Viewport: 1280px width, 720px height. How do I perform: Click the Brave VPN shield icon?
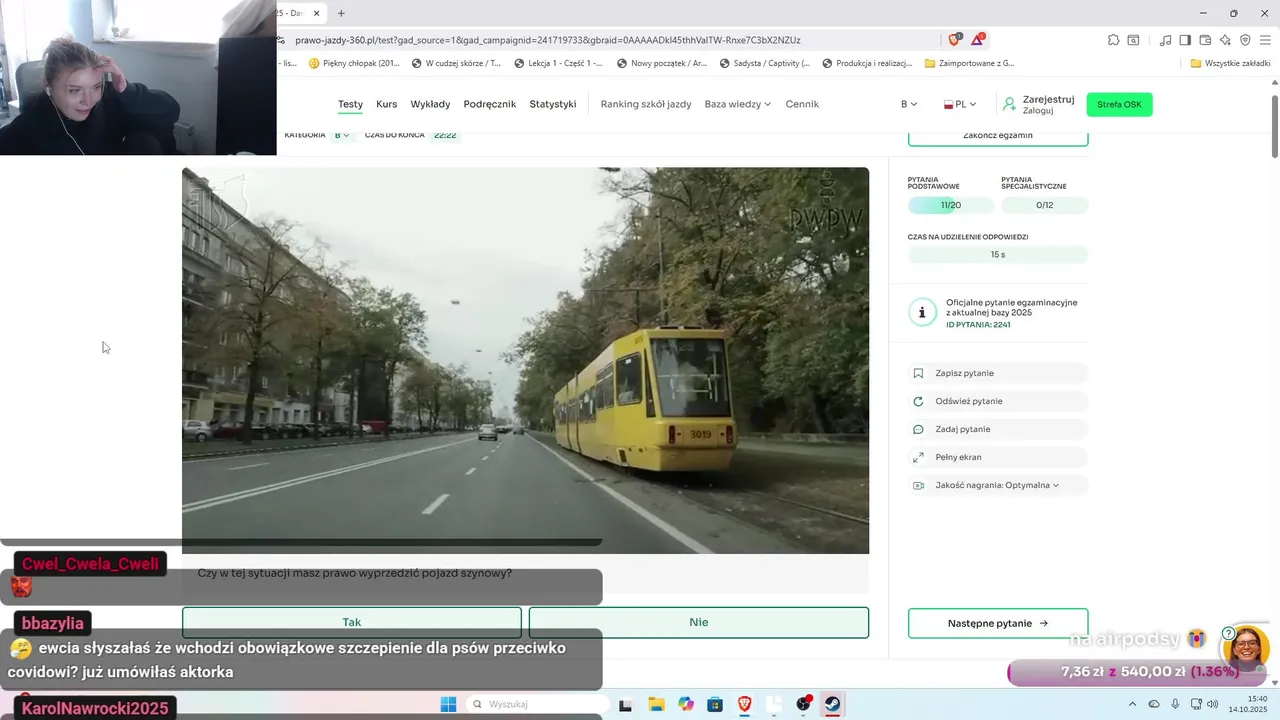(x=1245, y=40)
